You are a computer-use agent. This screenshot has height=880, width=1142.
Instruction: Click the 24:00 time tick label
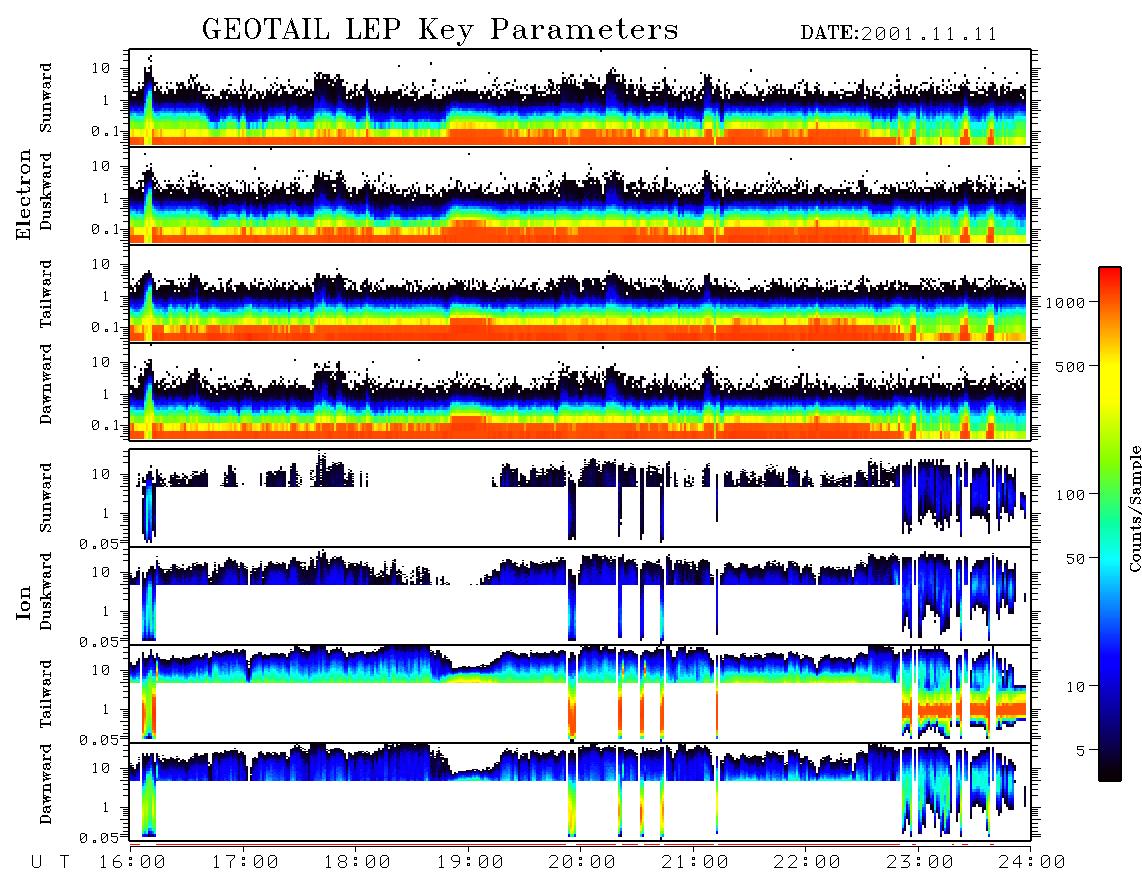point(1032,862)
